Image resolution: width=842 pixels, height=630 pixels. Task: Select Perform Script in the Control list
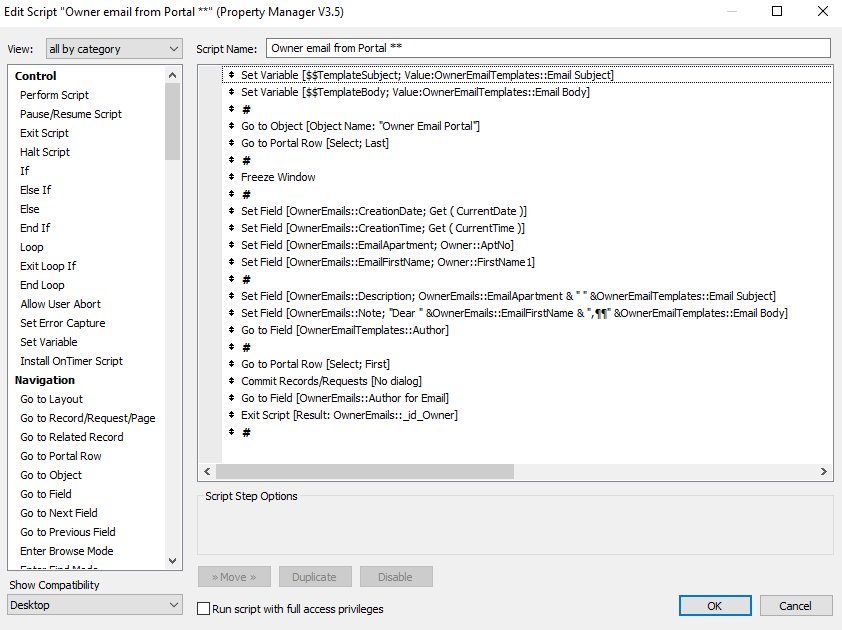pos(54,95)
